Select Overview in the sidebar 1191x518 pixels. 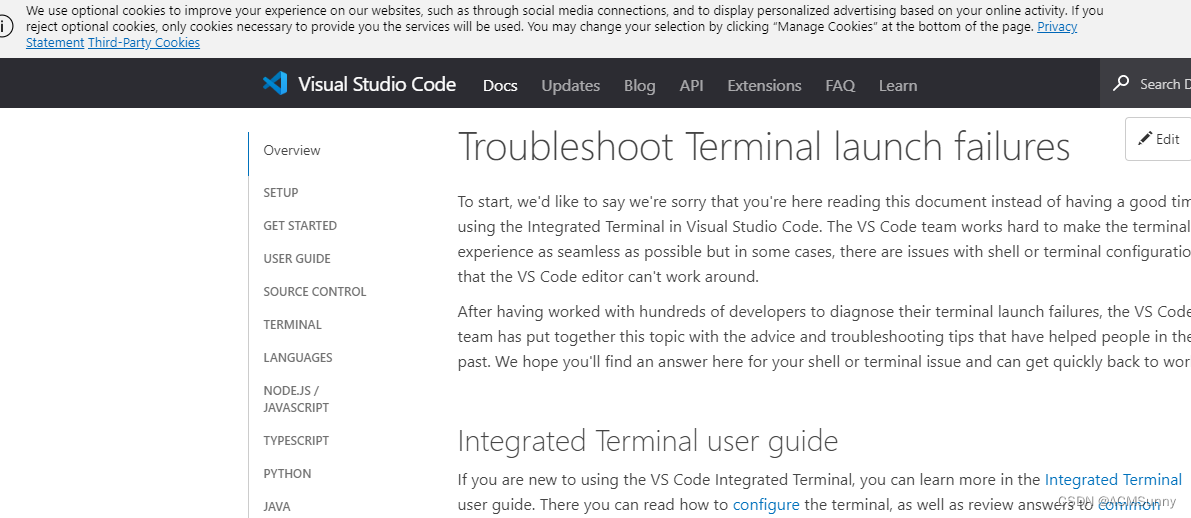pyautogui.click(x=292, y=150)
